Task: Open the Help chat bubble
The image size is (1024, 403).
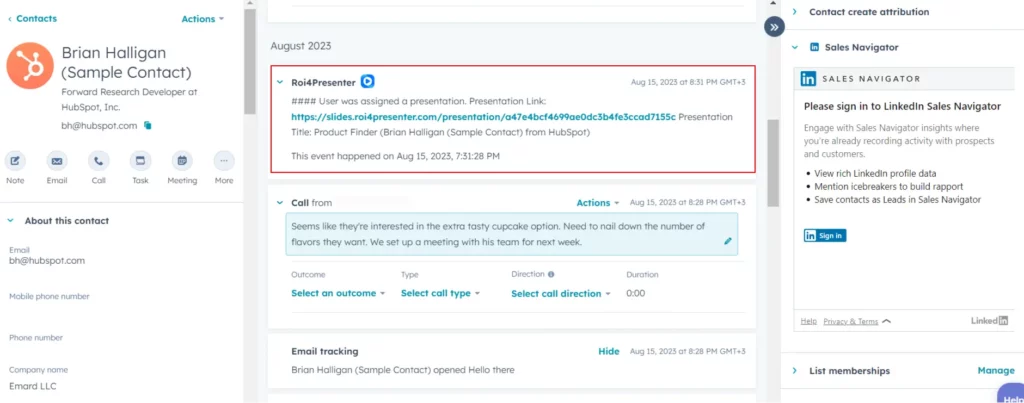Action: tap(1011, 396)
